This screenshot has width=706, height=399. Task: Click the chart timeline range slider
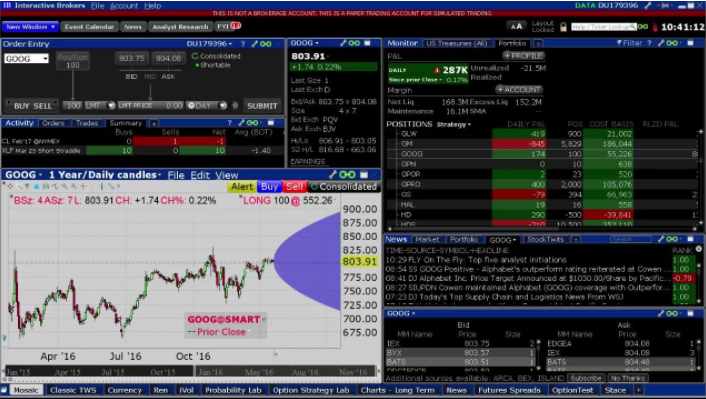189,372
